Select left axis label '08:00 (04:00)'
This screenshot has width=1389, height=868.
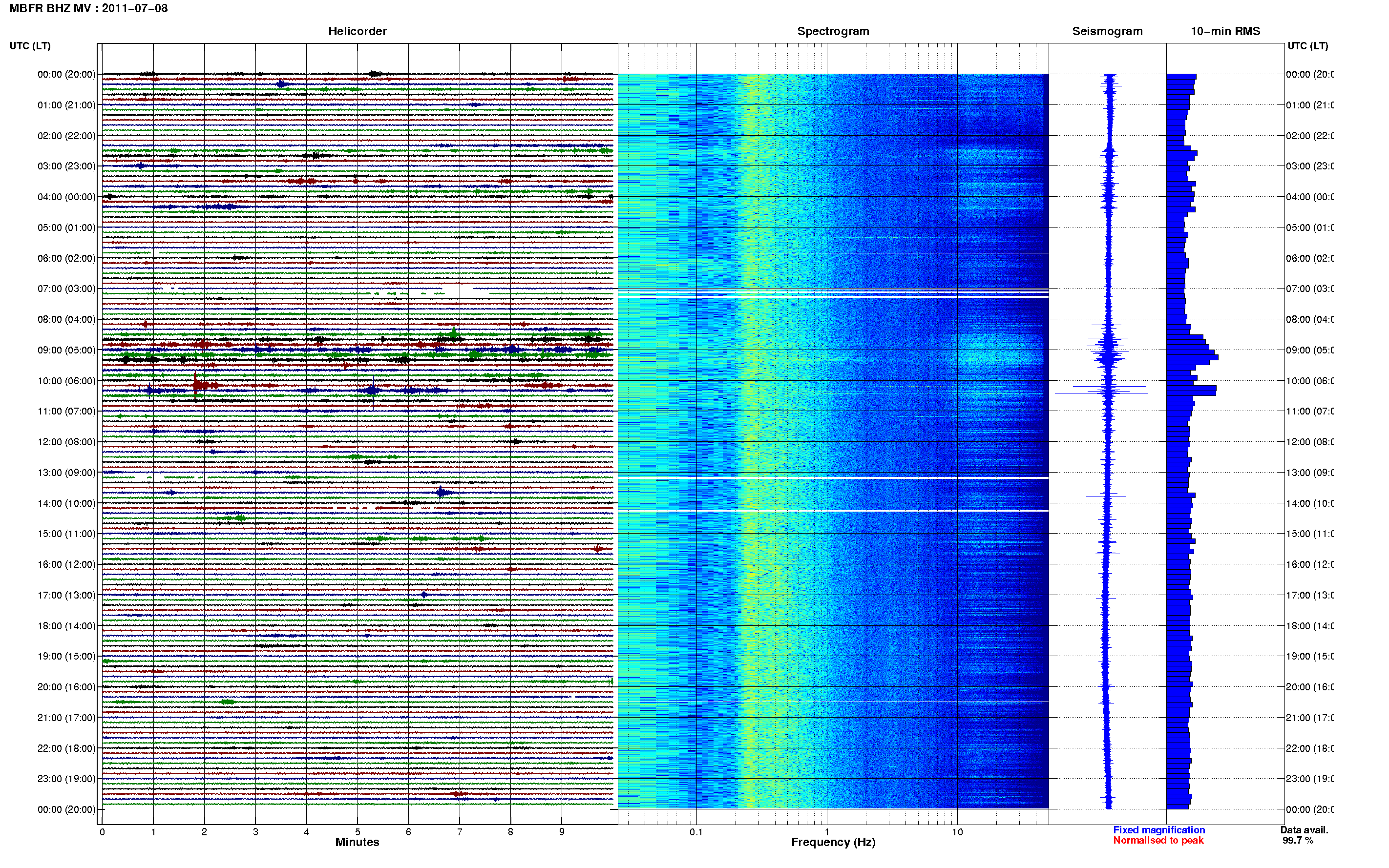(66, 319)
